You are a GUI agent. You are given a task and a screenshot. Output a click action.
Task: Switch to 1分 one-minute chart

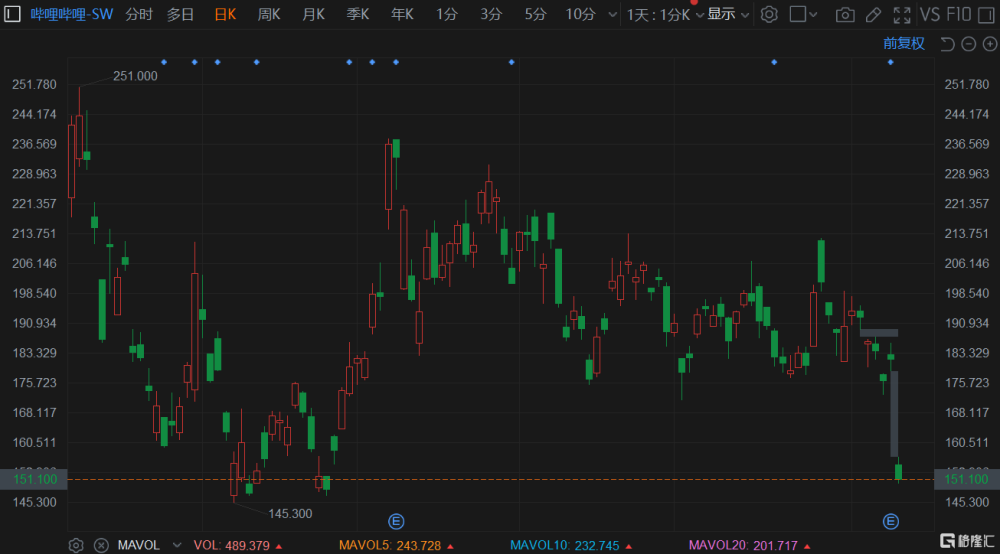click(447, 14)
